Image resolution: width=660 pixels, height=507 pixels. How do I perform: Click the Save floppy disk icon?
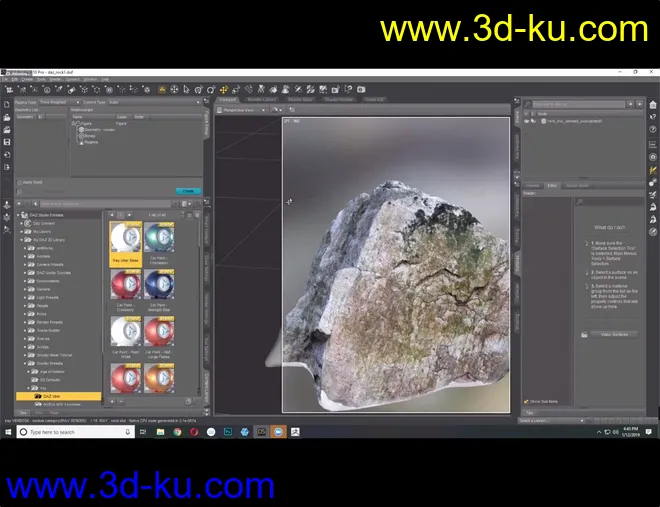pyautogui.click(x=7, y=142)
